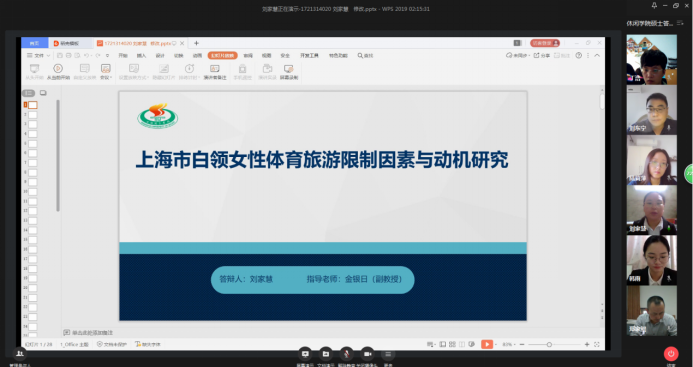
Task: Click the zoom slider handle in status bar
Action: [x=549, y=344]
